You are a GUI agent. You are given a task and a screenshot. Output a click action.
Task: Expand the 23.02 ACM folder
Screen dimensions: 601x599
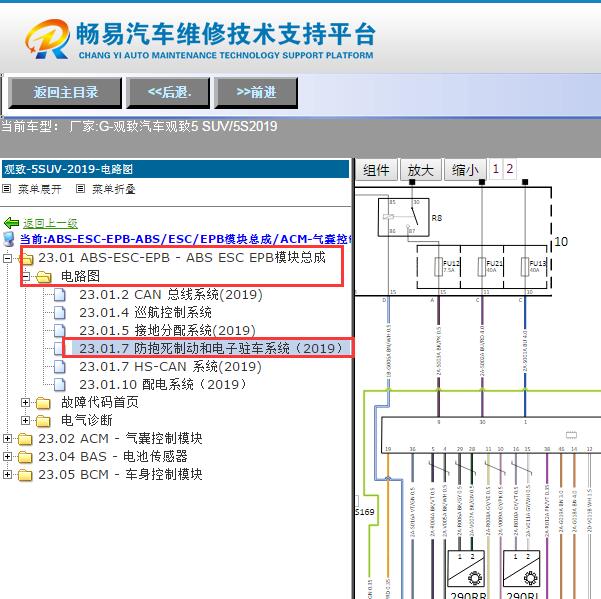8,438
